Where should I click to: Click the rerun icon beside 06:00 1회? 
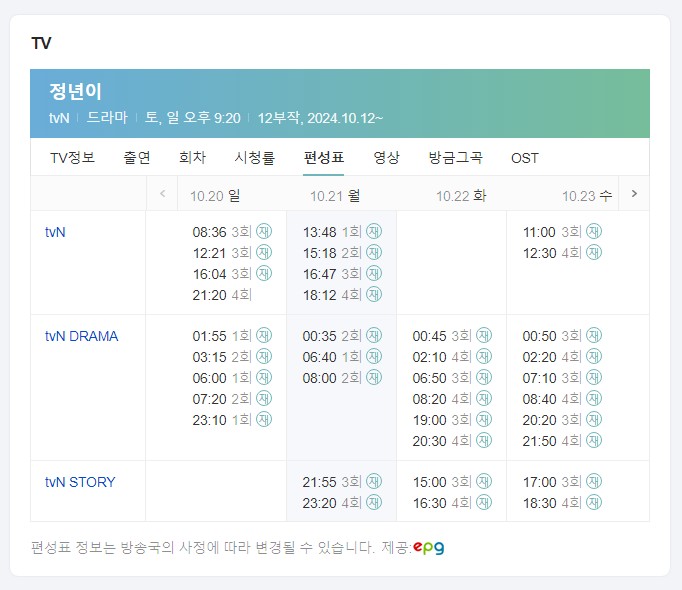point(264,377)
